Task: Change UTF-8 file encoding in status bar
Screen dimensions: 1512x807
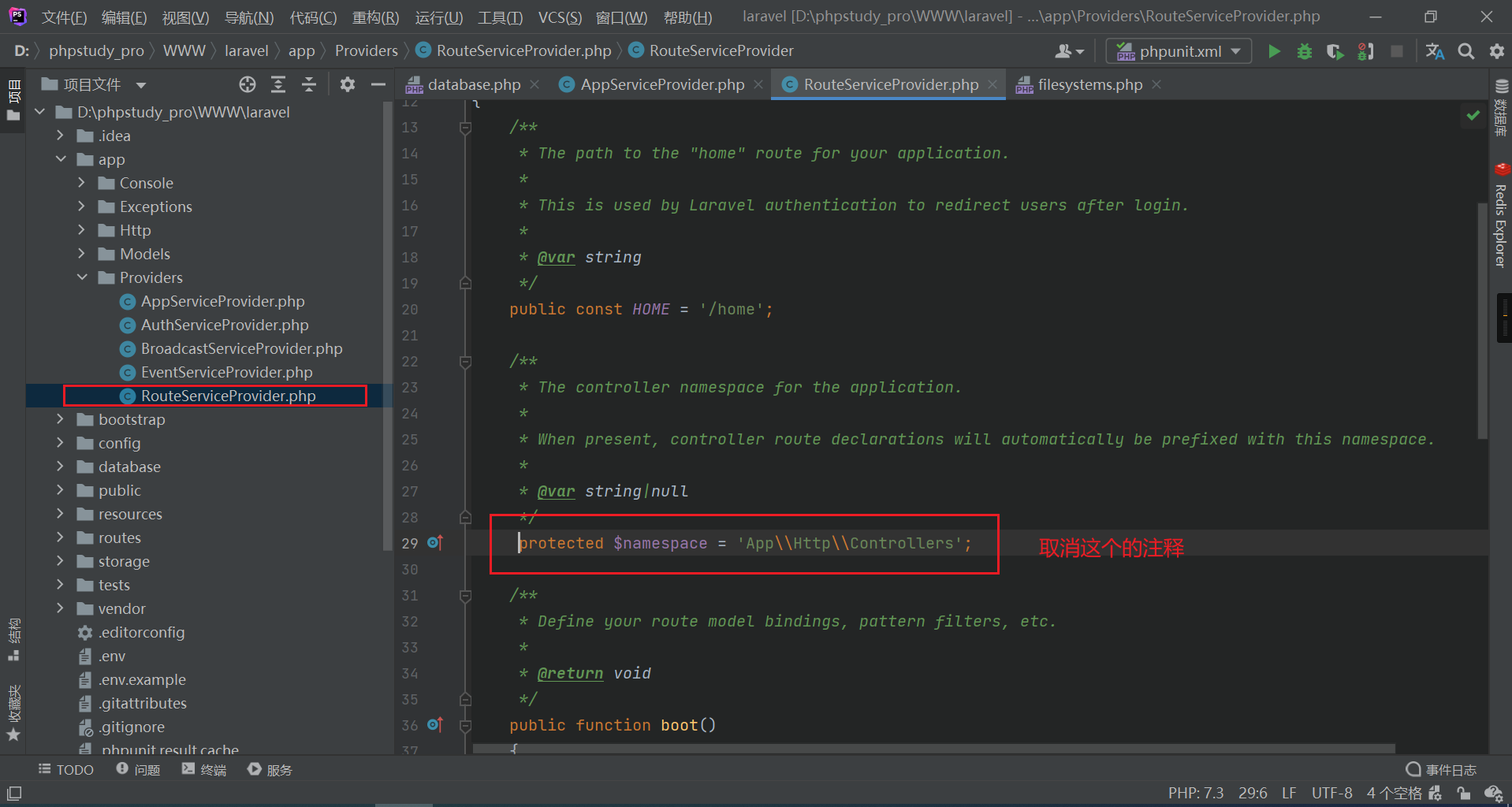Action: tap(1331, 793)
